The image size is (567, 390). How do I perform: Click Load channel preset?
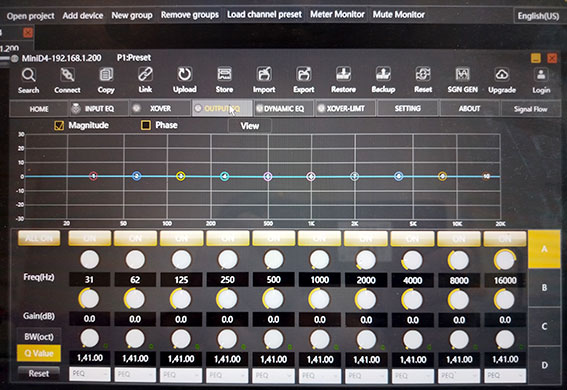click(x=264, y=14)
